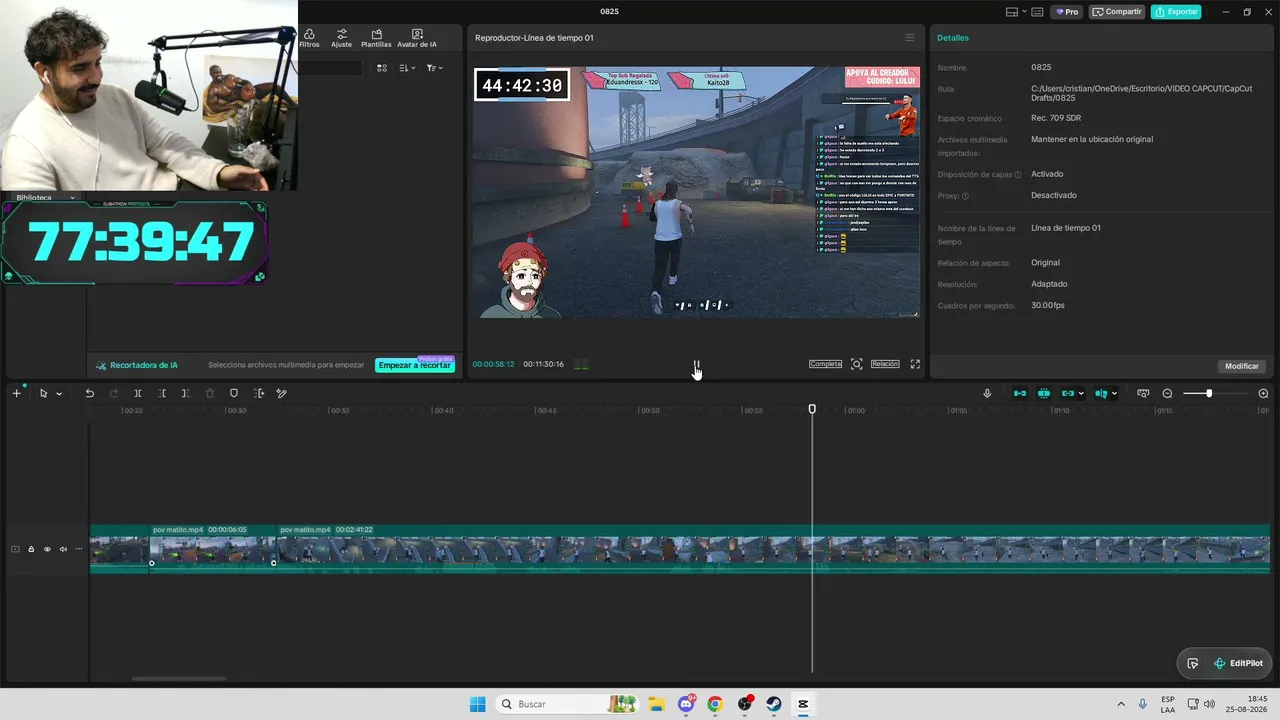
Task: Expand the pointer tool mode dropdown
Action: pyautogui.click(x=59, y=394)
